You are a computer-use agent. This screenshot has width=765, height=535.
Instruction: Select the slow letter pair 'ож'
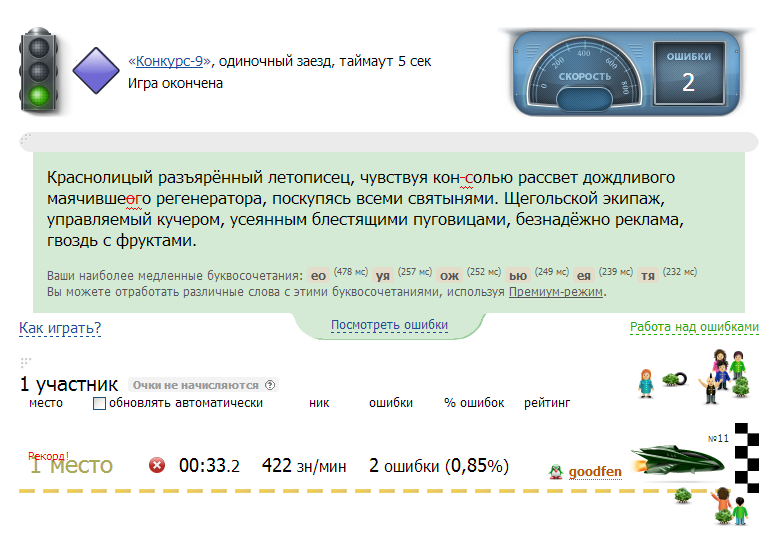[x=449, y=276]
